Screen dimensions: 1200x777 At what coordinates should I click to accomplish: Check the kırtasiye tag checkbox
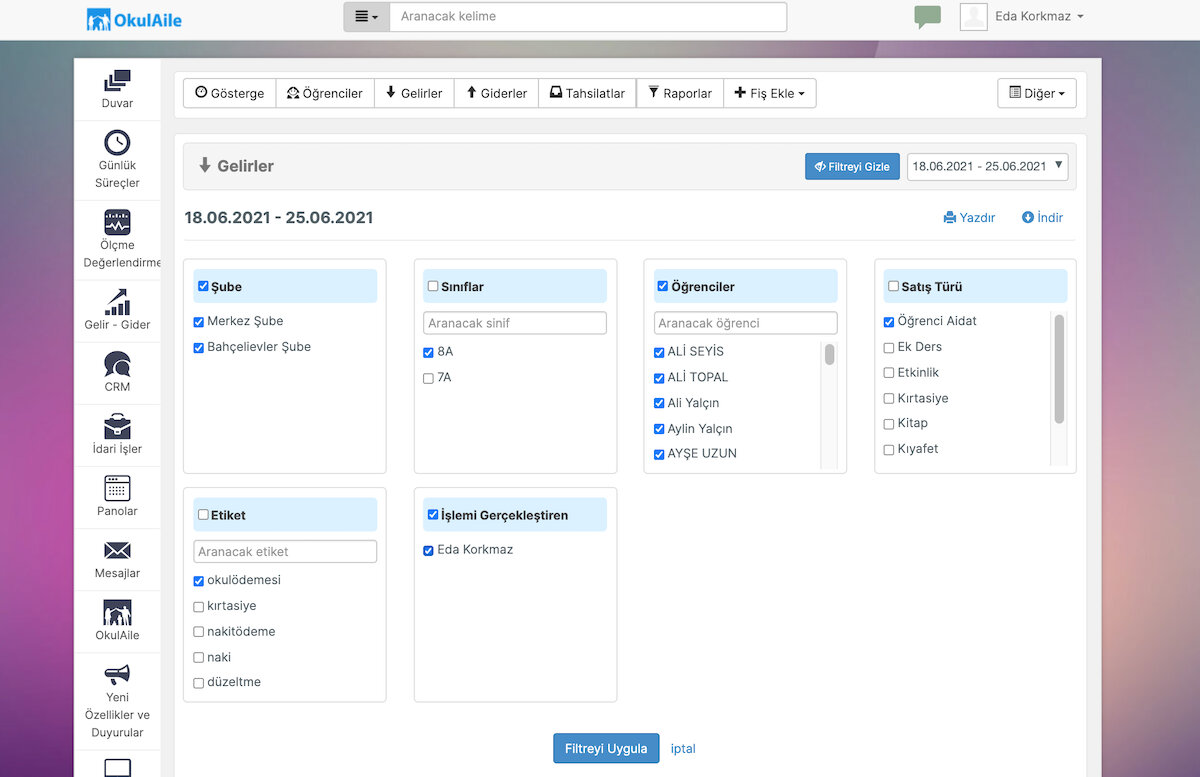(x=199, y=607)
